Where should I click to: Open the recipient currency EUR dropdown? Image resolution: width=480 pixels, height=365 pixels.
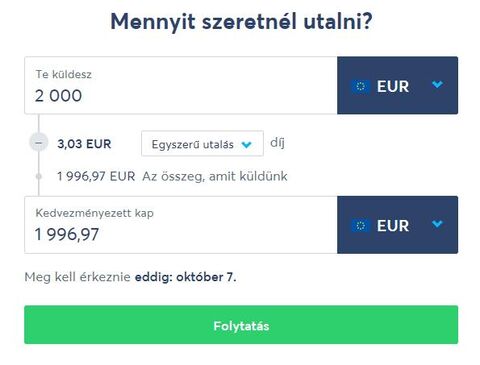pyautogui.click(x=397, y=225)
